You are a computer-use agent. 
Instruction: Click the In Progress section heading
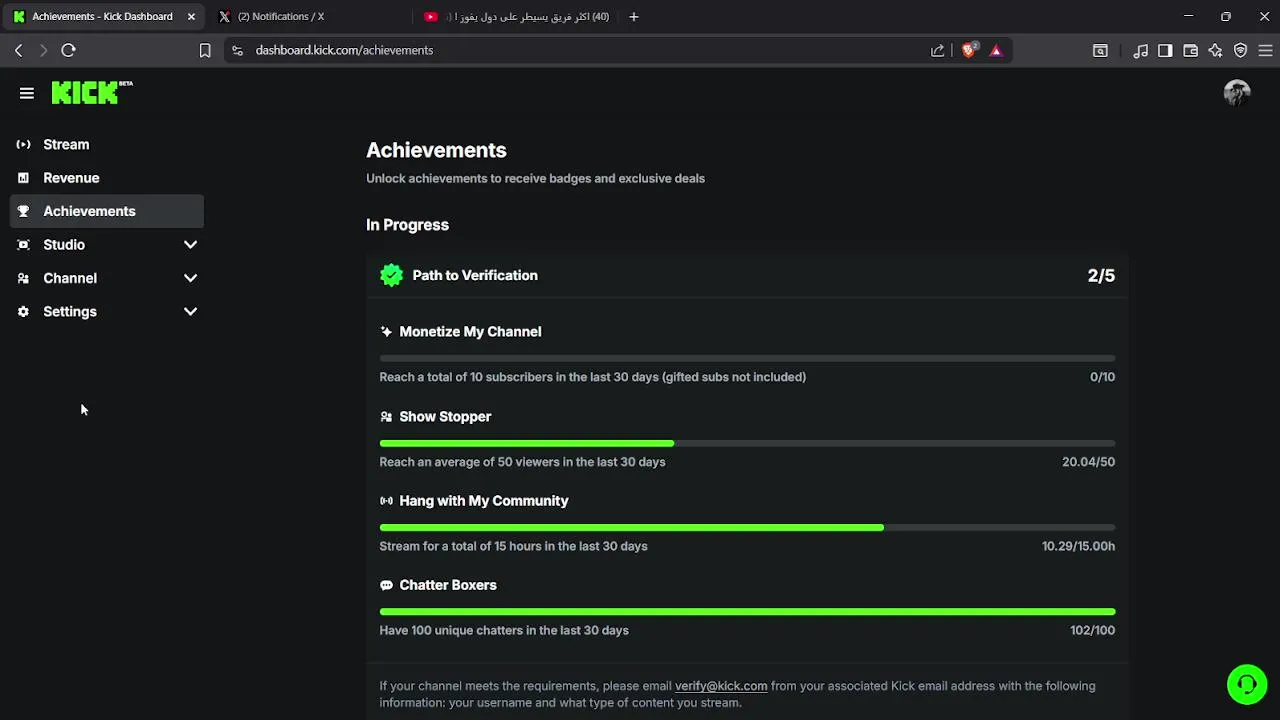point(407,225)
